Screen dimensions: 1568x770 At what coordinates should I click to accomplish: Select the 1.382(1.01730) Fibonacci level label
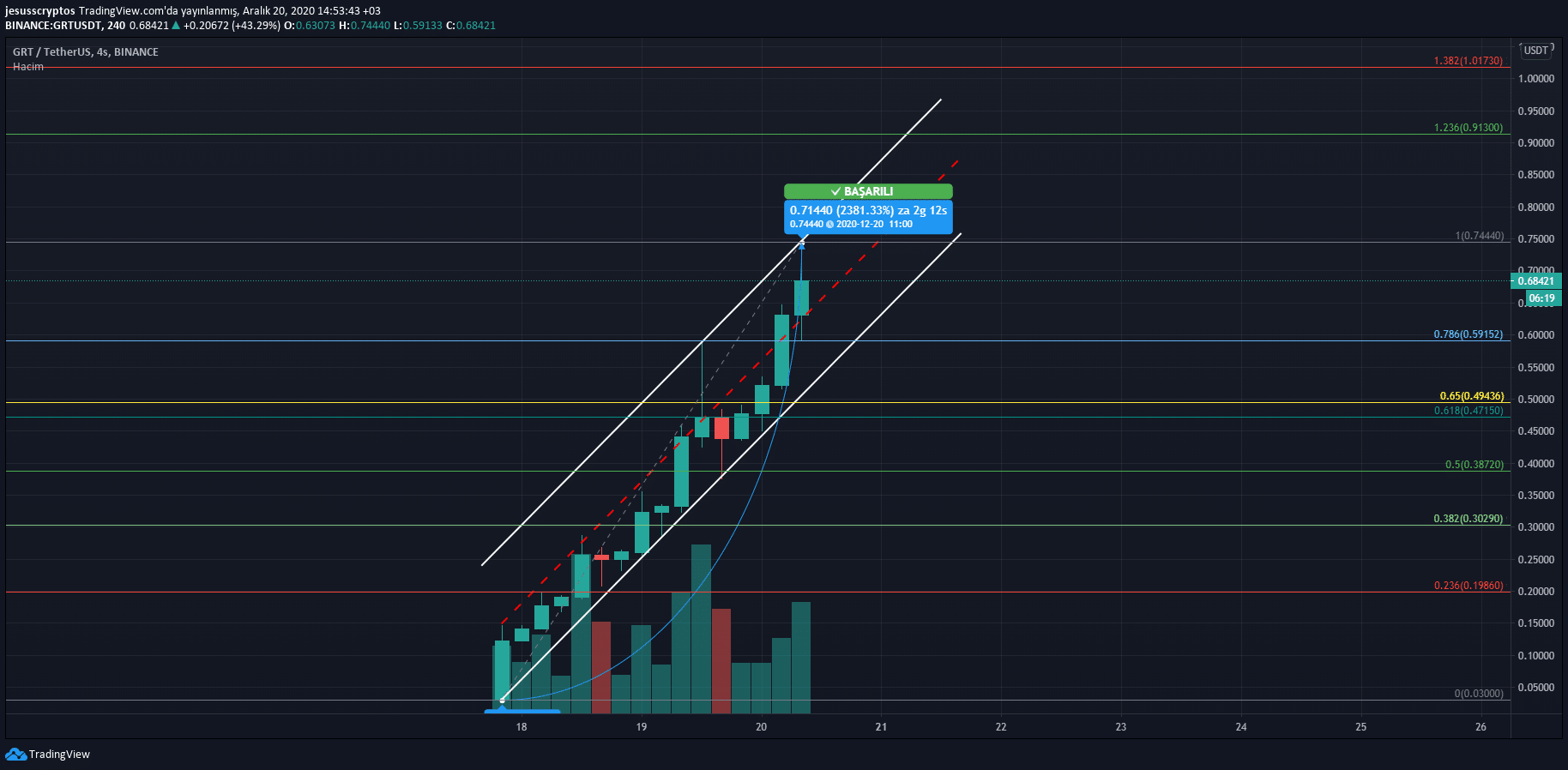1468,61
